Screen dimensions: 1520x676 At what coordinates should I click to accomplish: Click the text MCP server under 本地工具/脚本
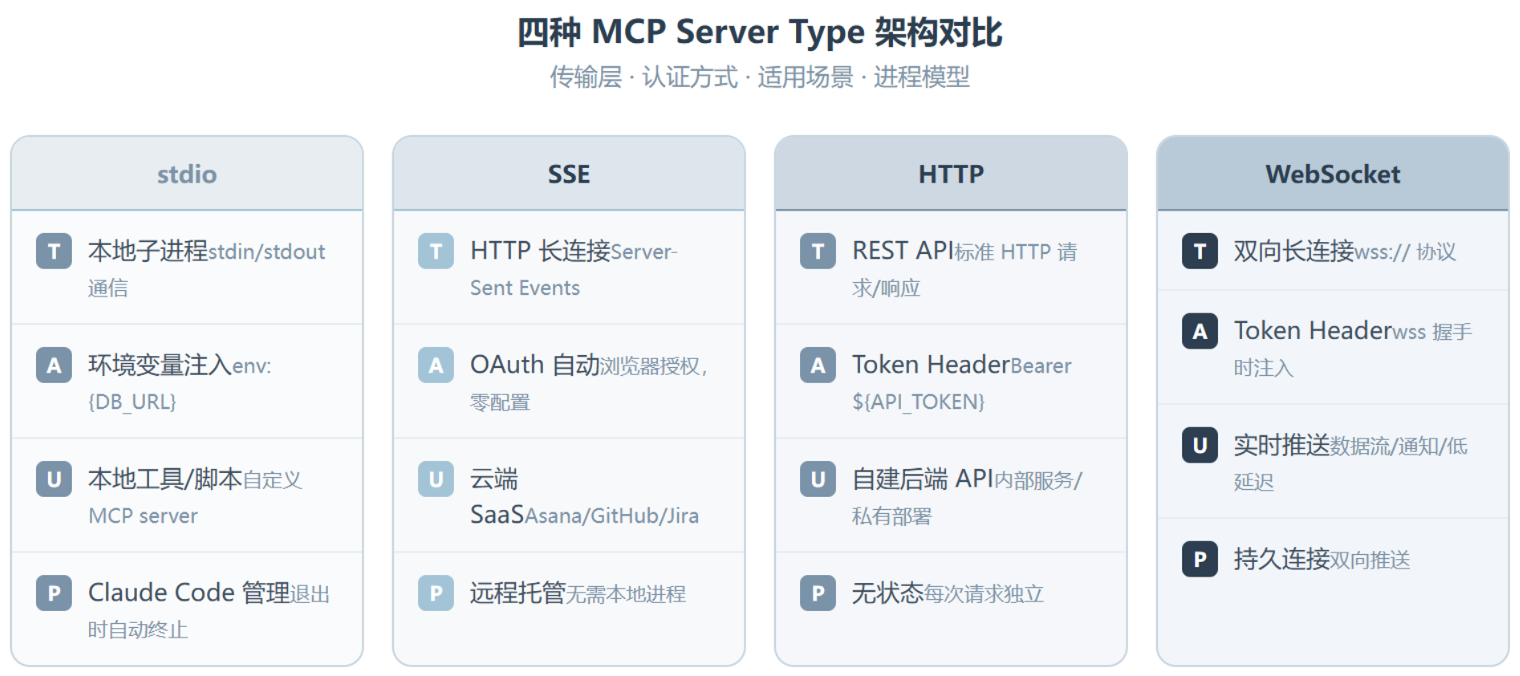click(x=143, y=516)
